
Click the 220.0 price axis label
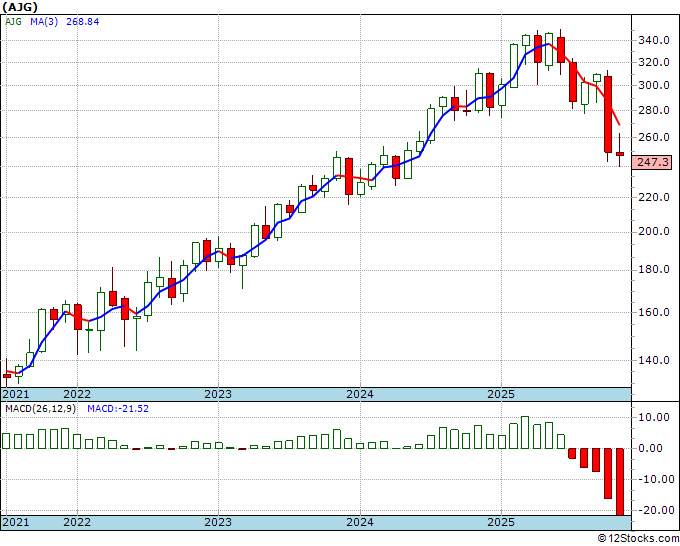[x=654, y=197]
